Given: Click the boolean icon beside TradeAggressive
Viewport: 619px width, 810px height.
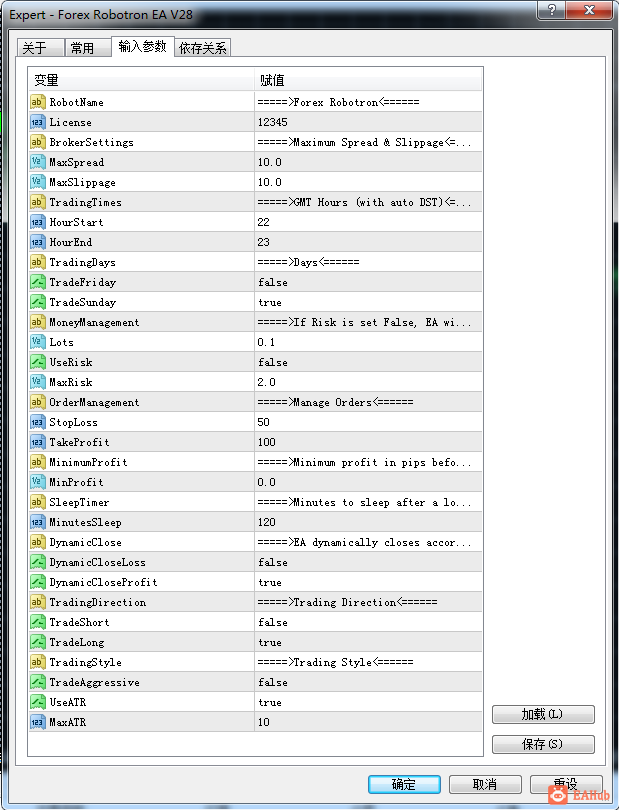Looking at the screenshot, I should click(38, 682).
